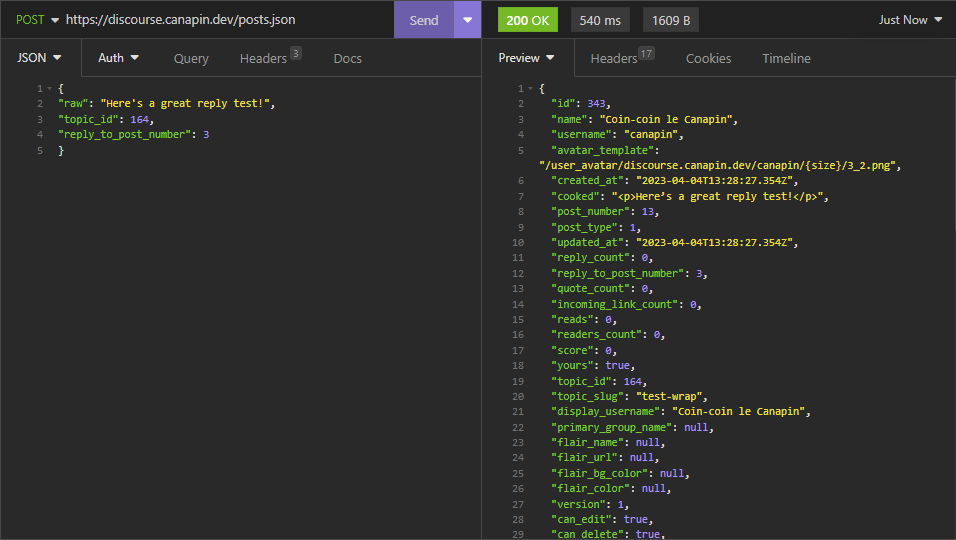
Task: Click the 1609 B response size
Action: tap(671, 20)
